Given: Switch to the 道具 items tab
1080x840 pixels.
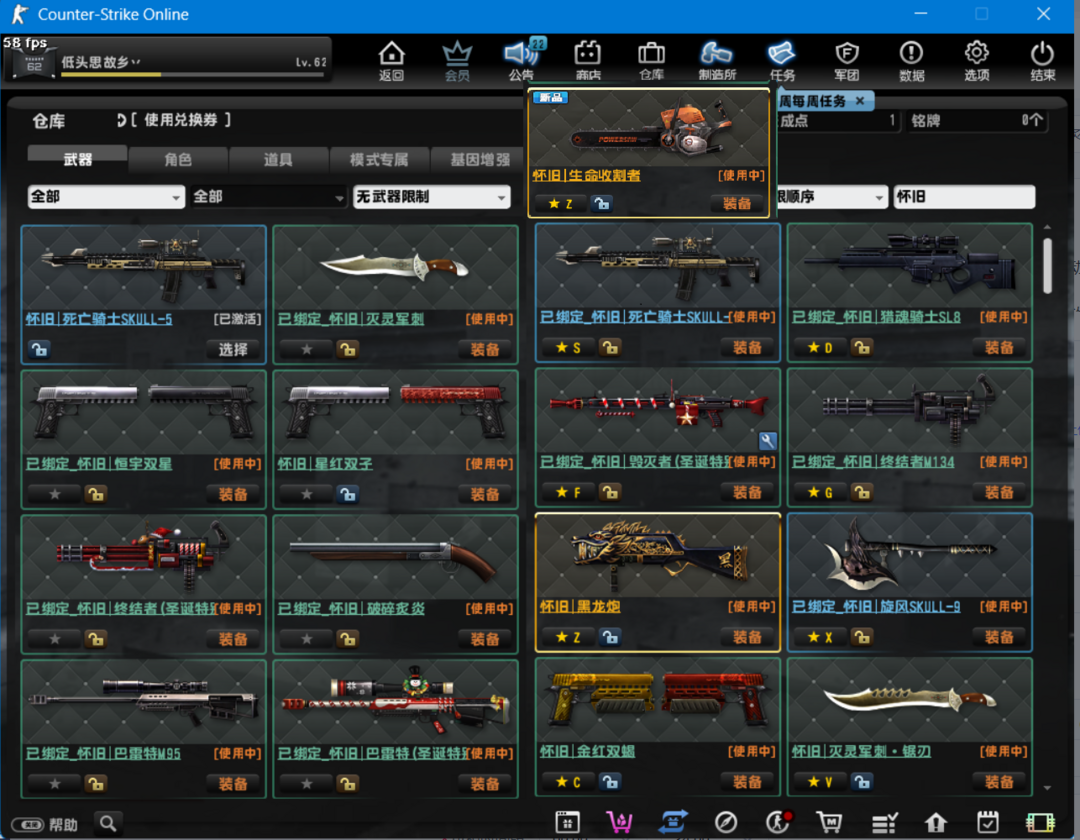Looking at the screenshot, I should tap(278, 159).
